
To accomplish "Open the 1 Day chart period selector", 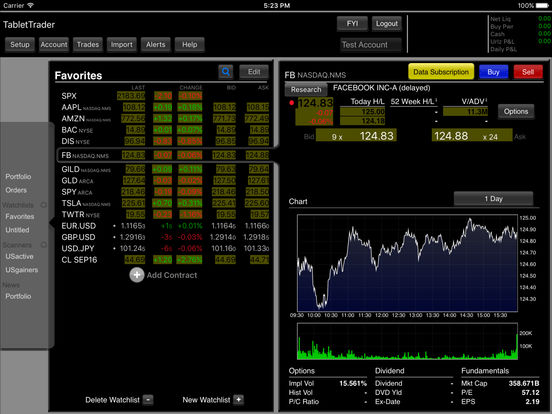I will point(493,199).
